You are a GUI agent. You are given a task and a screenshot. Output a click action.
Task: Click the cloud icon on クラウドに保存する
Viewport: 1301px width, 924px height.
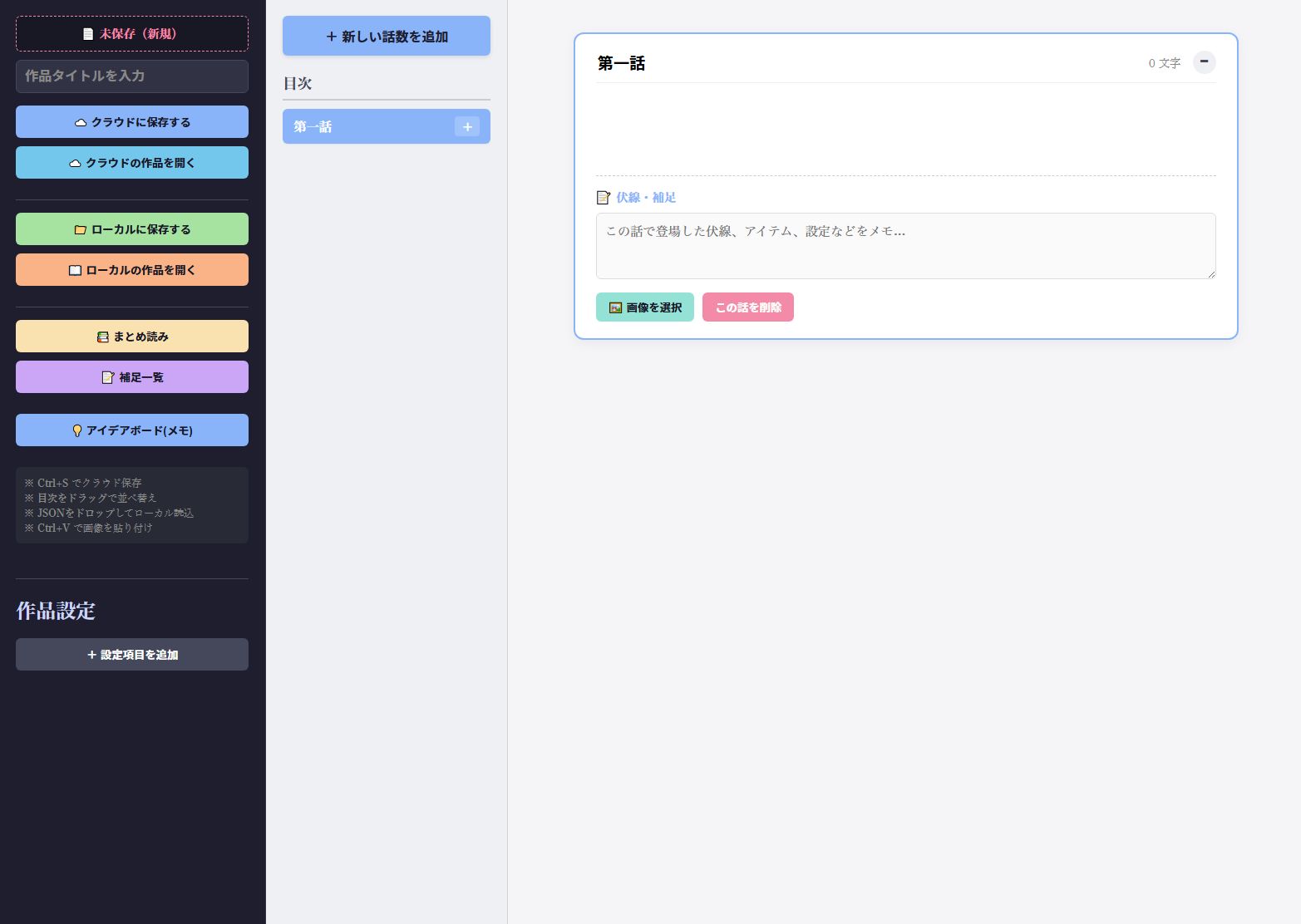[x=81, y=122]
